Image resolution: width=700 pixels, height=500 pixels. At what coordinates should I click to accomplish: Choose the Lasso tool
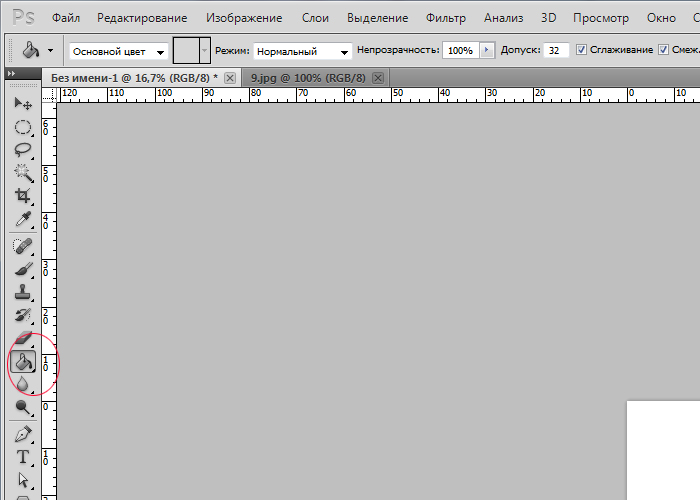[23, 150]
